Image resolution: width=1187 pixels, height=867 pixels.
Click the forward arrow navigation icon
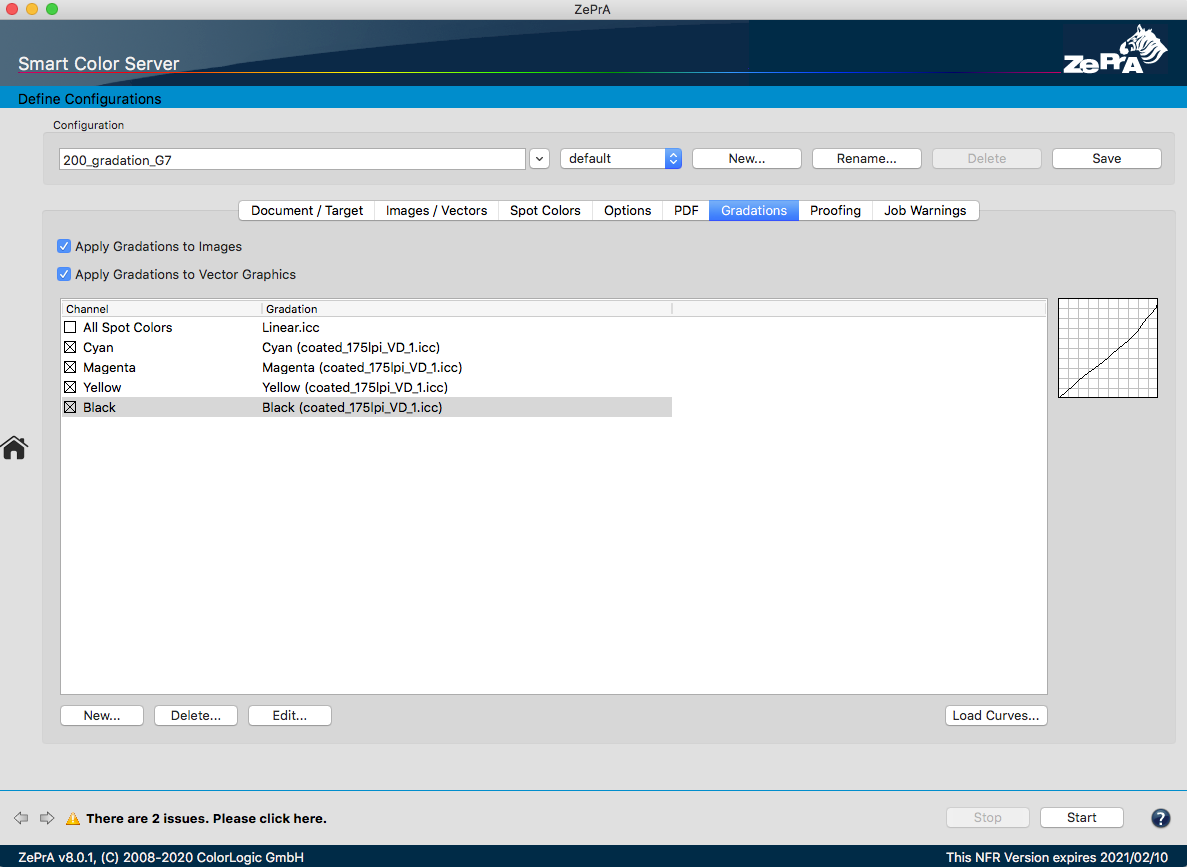[47, 818]
